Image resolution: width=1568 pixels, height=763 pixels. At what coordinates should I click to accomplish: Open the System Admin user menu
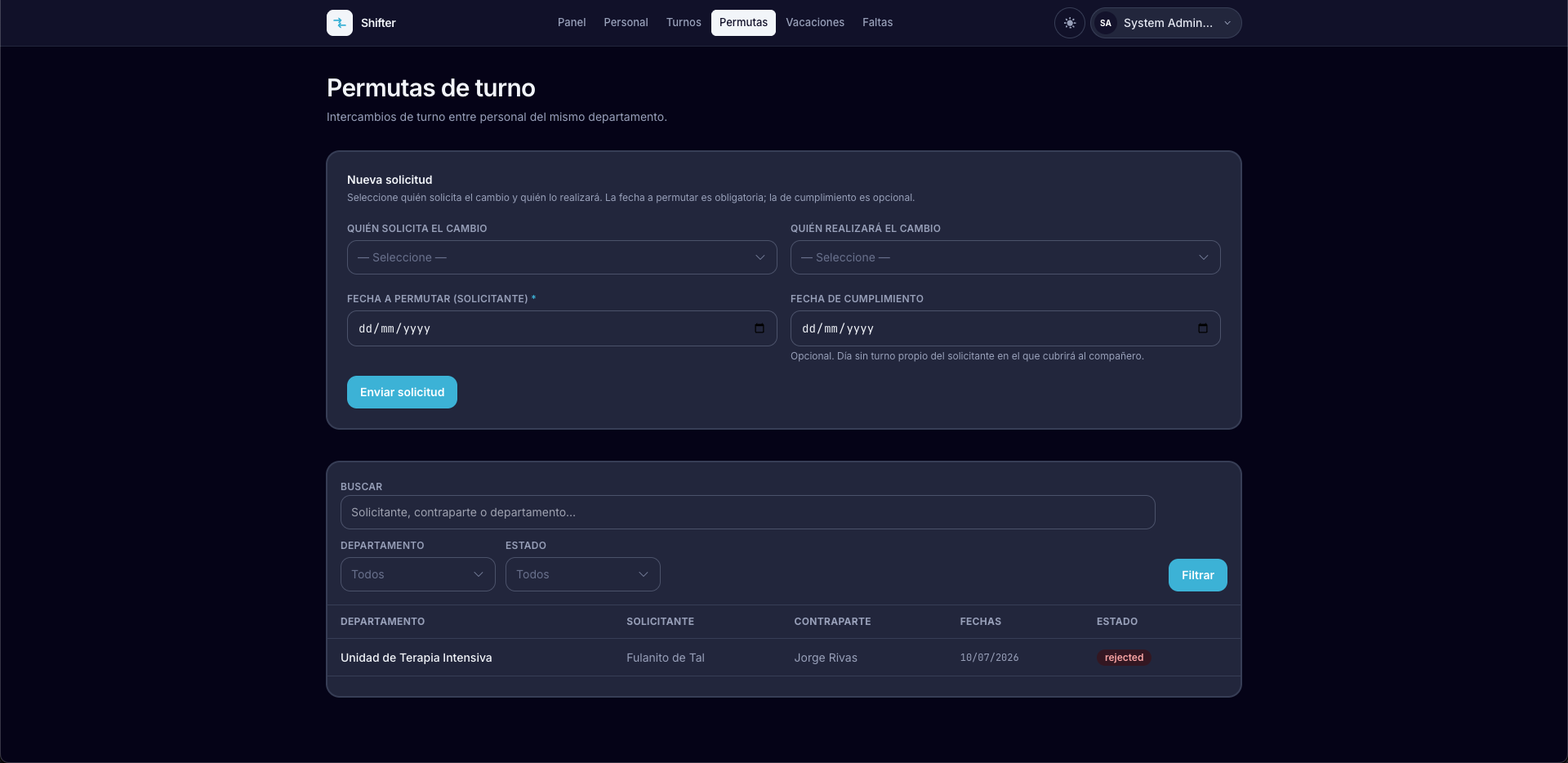click(1166, 23)
